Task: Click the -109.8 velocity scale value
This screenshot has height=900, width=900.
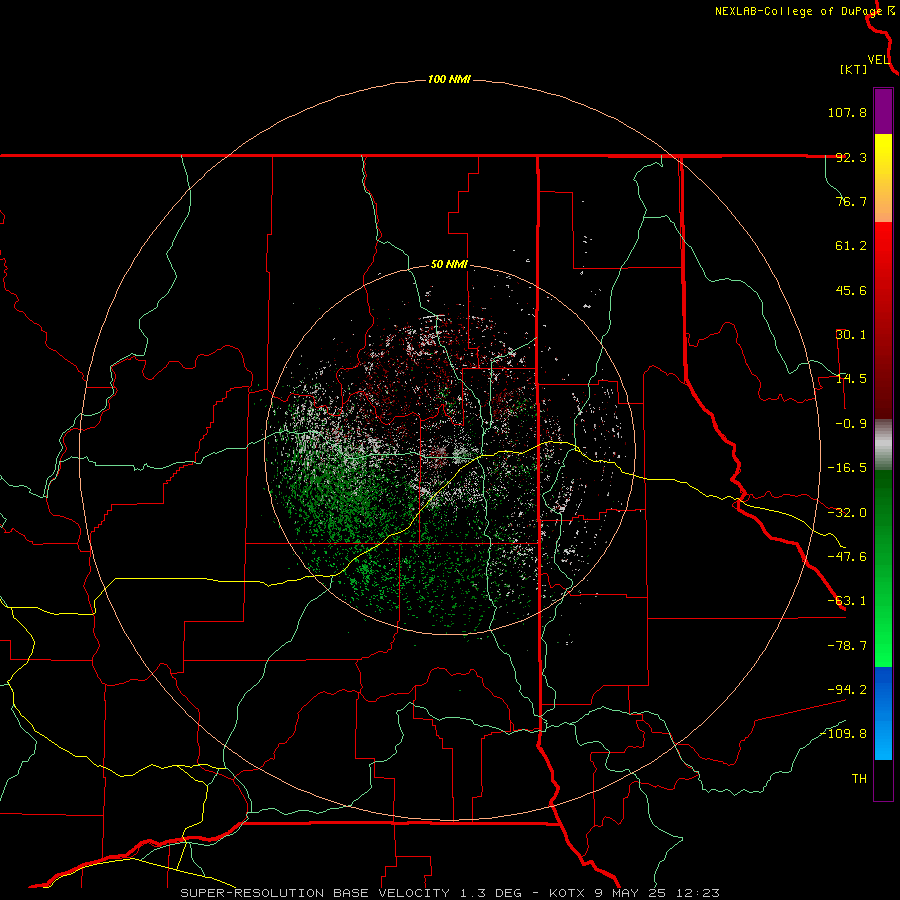Action: pos(844,734)
